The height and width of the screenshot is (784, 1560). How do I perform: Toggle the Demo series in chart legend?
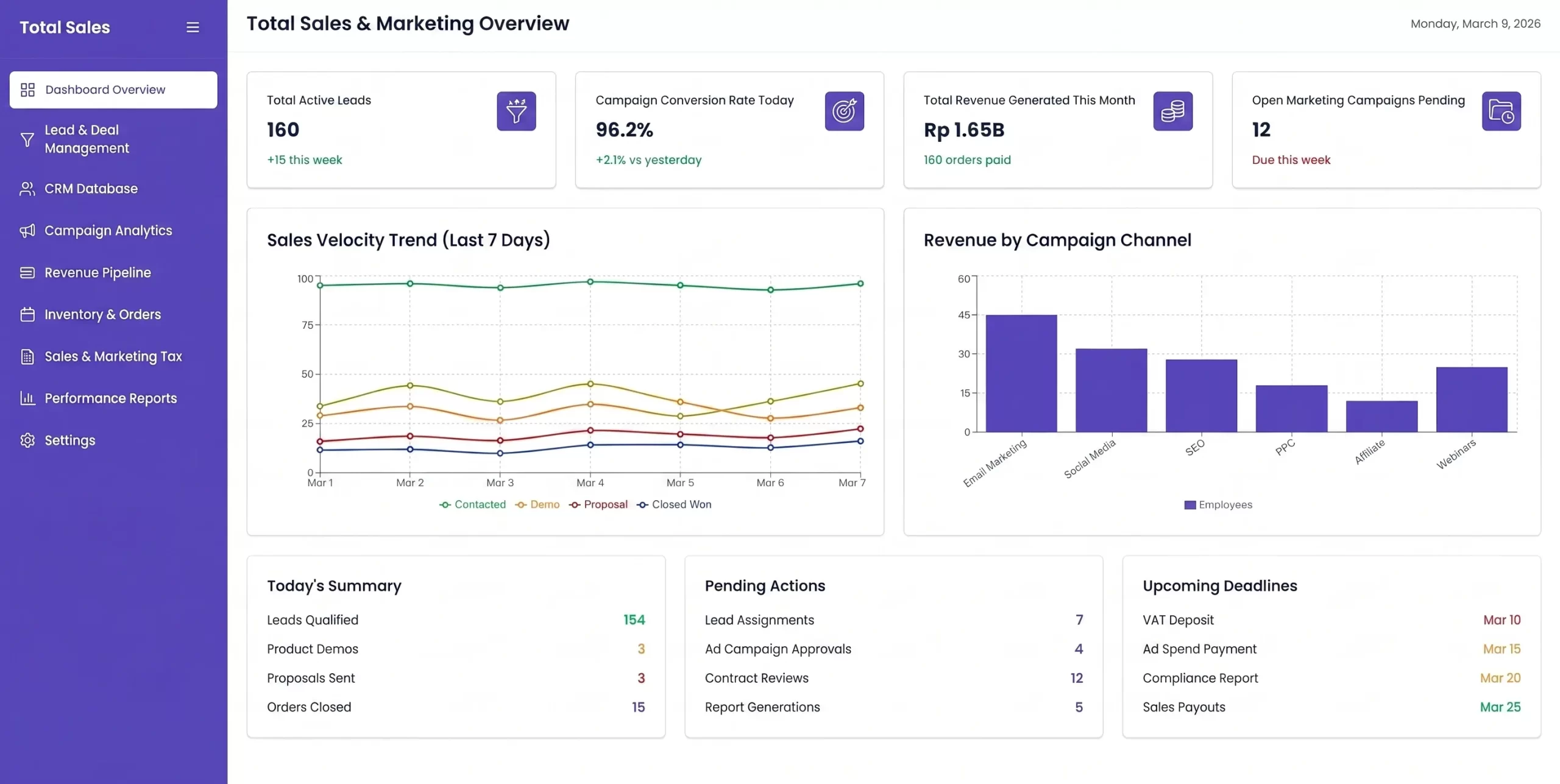point(537,504)
